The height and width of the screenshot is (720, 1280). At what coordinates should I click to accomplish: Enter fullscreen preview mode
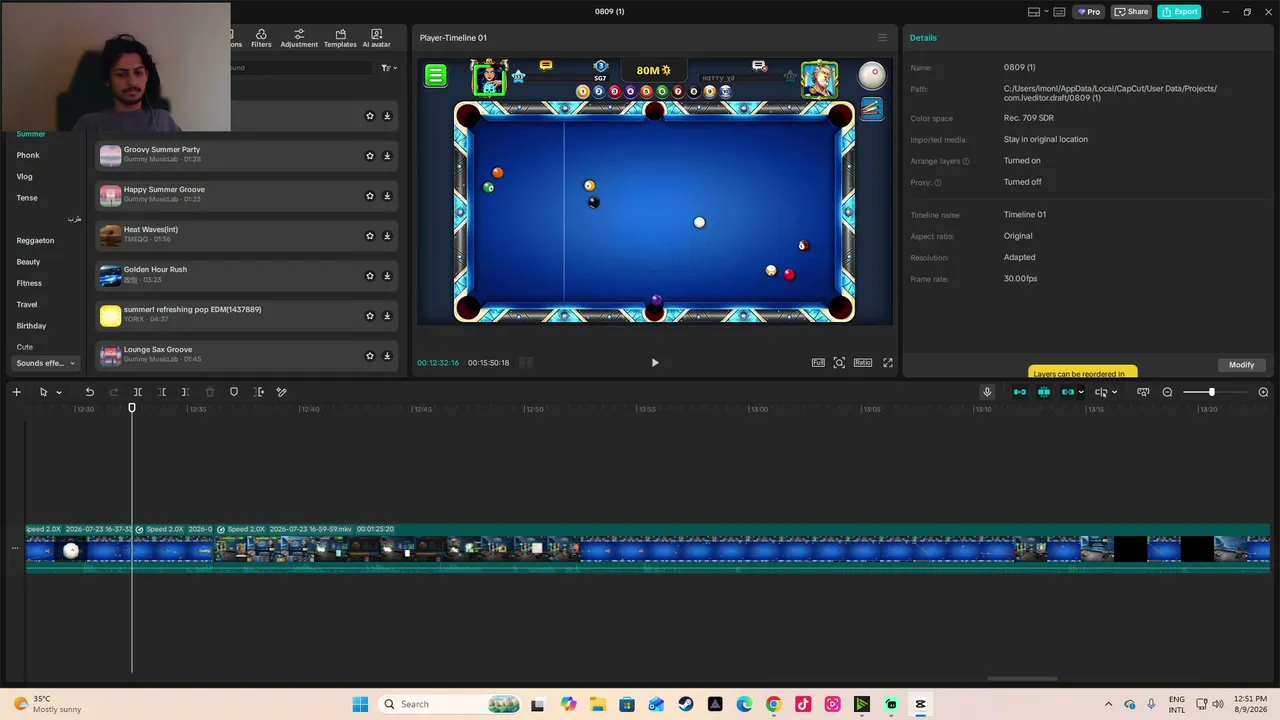point(887,363)
